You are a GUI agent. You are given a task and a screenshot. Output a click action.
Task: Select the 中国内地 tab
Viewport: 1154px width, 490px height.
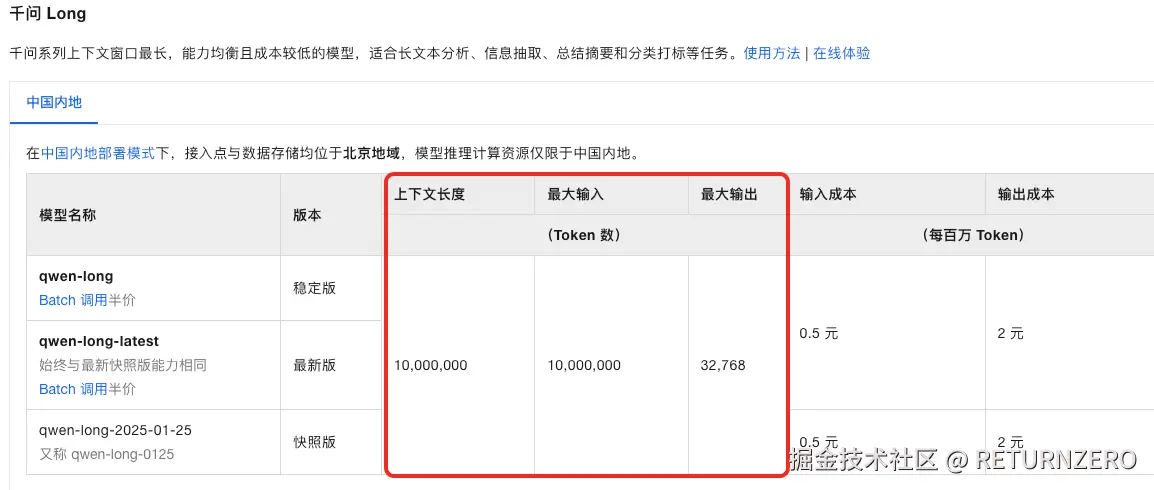(x=54, y=102)
